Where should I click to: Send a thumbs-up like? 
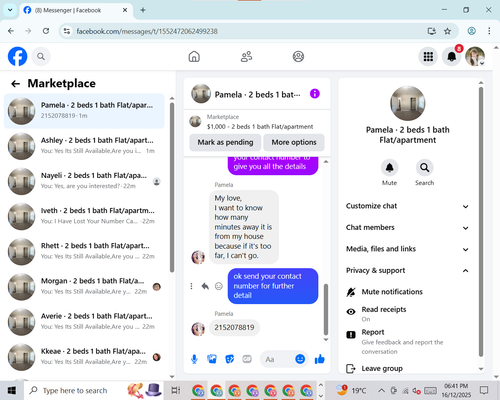(320, 359)
